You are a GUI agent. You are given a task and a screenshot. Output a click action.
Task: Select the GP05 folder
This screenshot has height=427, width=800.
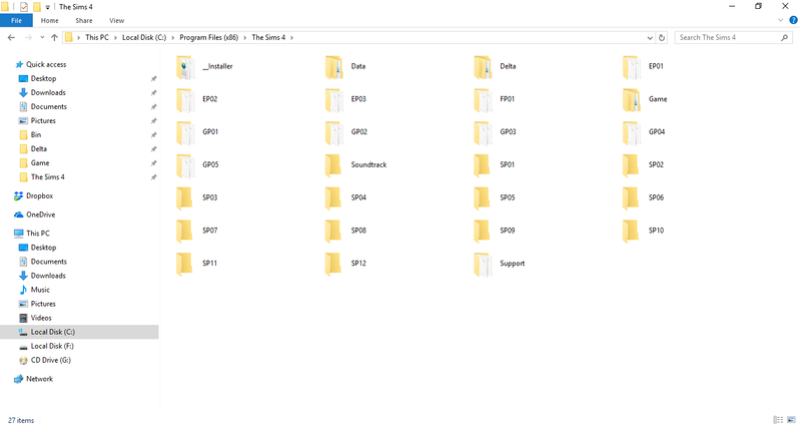pyautogui.click(x=197, y=165)
